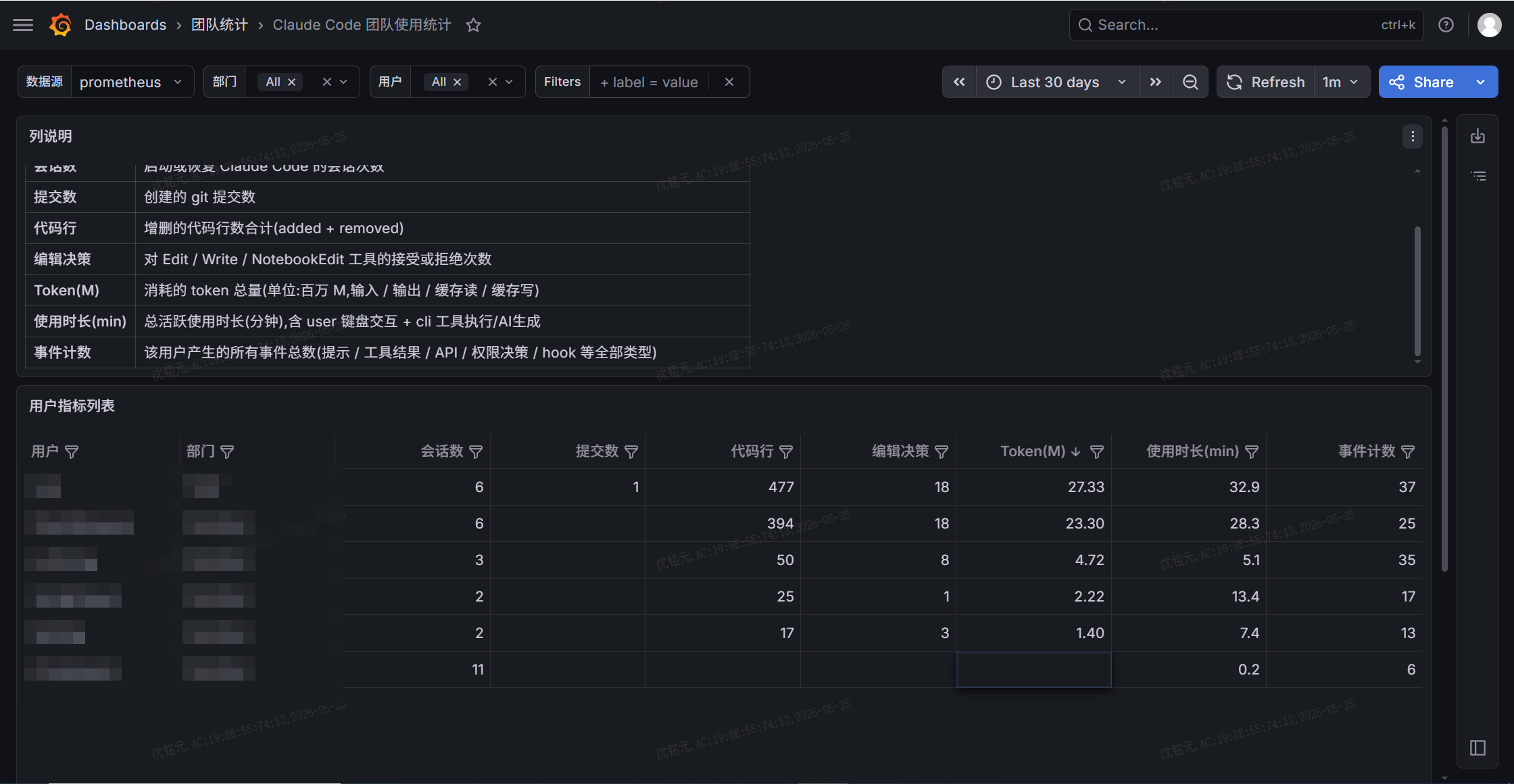The image size is (1514, 784).
Task: Select the session count 11 cell
Action: click(412, 670)
